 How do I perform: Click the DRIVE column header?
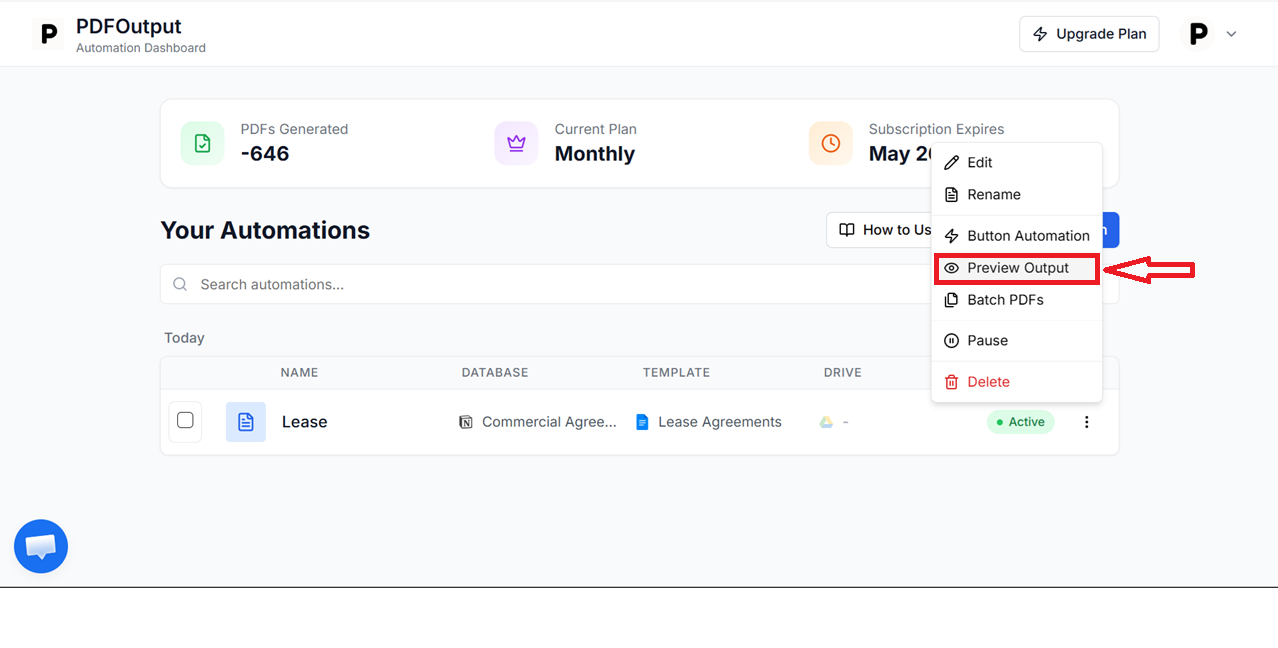pyautogui.click(x=843, y=372)
